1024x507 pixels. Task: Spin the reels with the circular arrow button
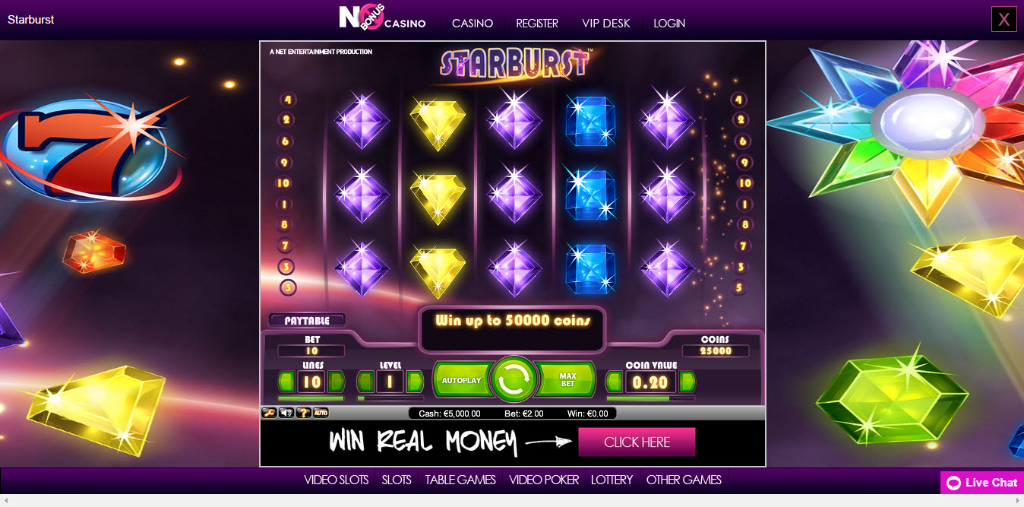click(514, 379)
